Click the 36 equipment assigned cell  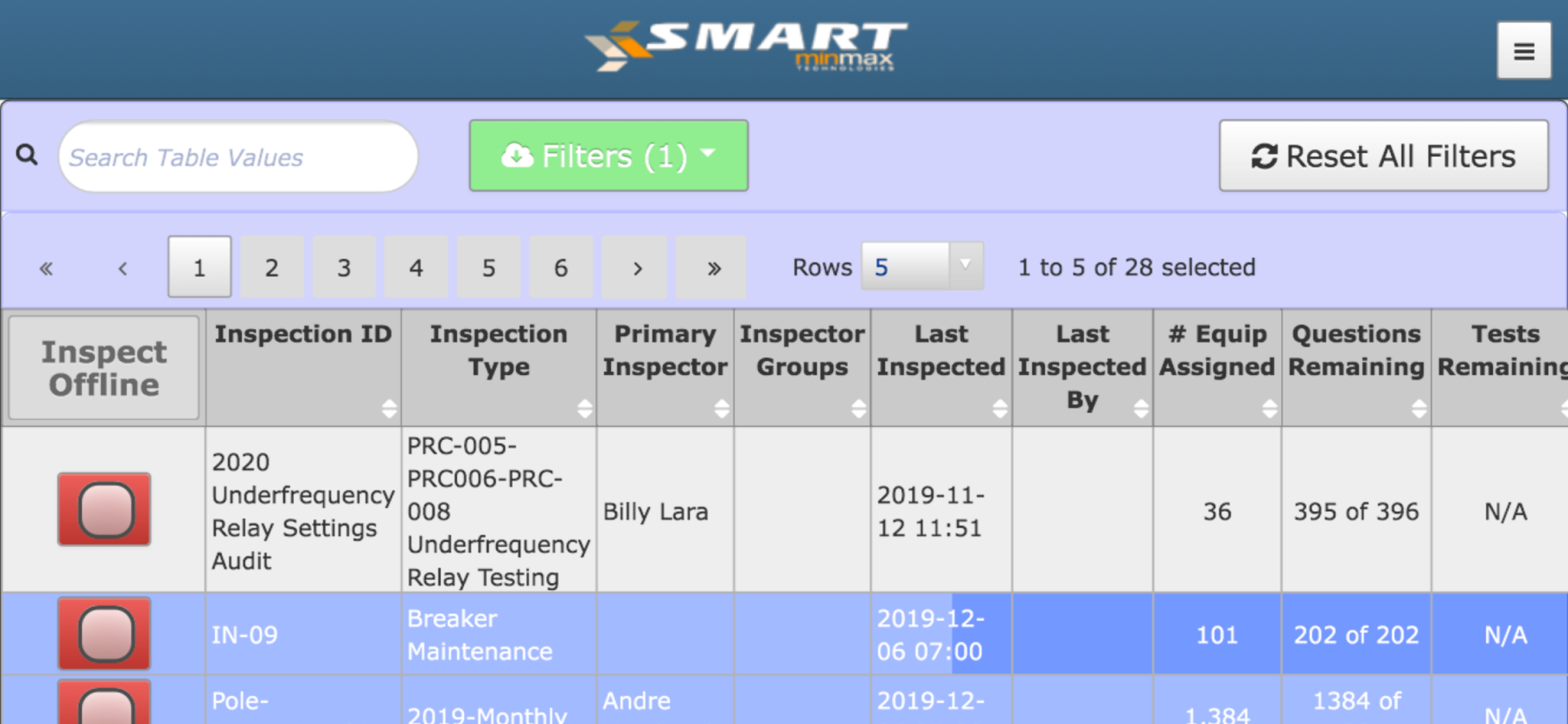(x=1217, y=510)
